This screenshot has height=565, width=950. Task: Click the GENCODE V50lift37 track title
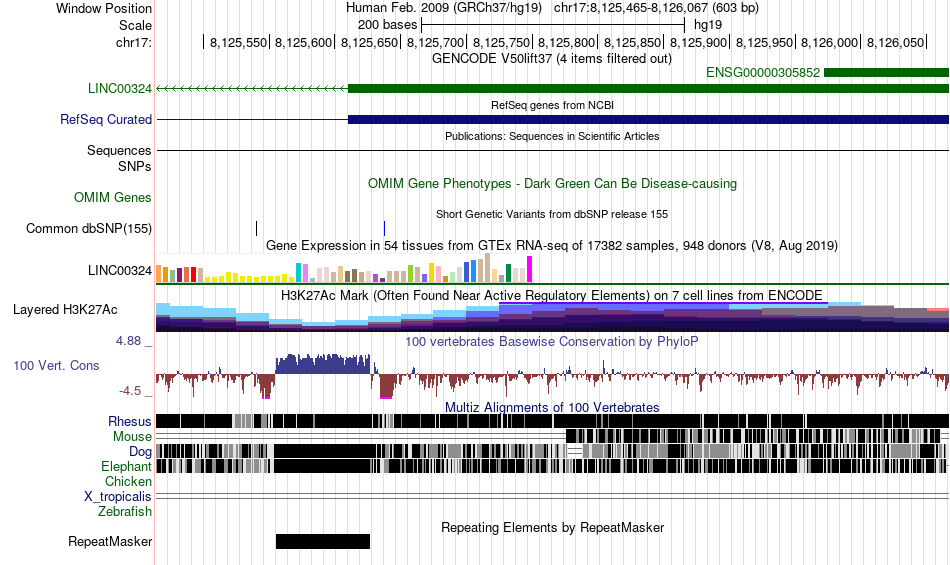point(552,59)
